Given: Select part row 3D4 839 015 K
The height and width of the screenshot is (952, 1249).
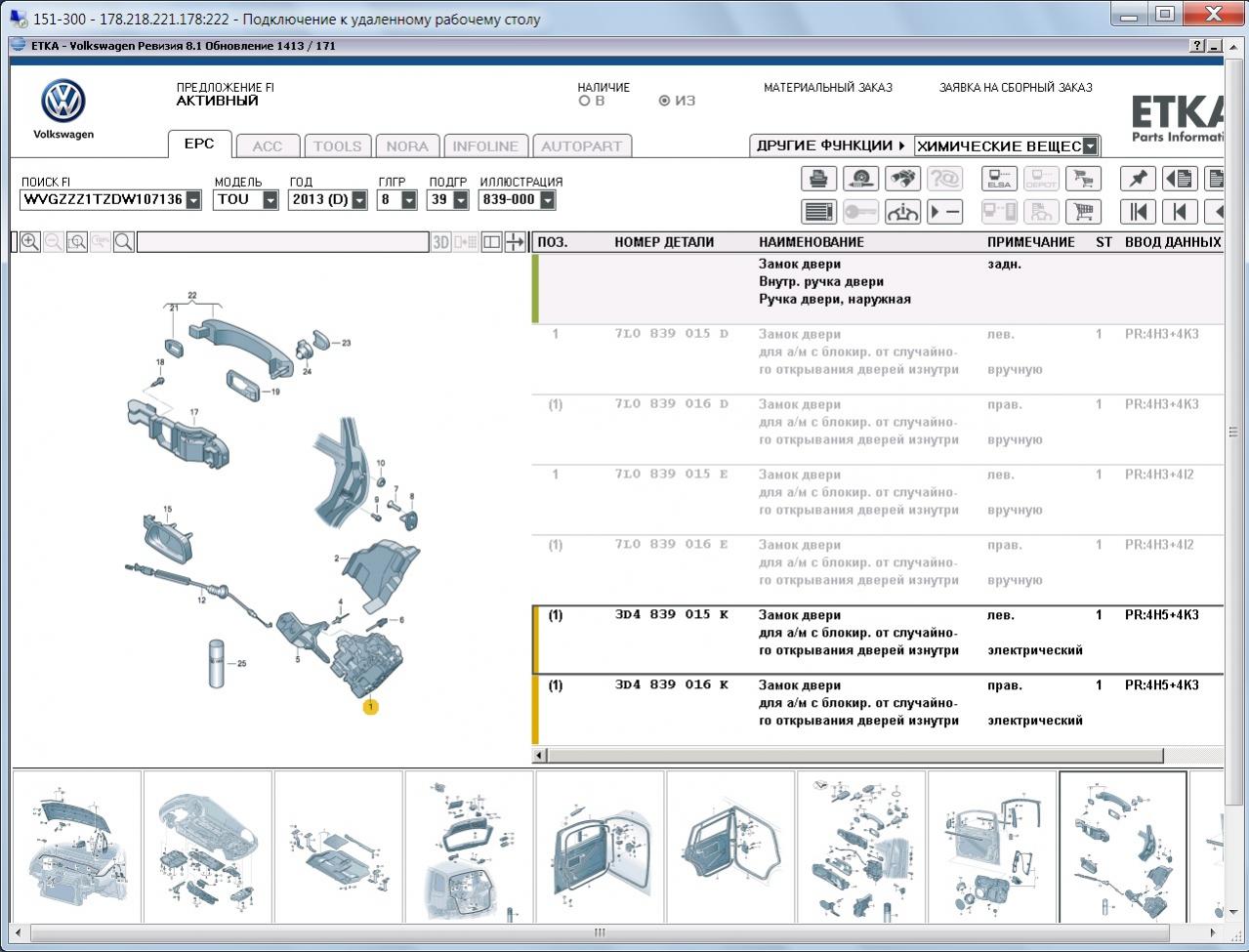Looking at the screenshot, I should [x=879, y=641].
